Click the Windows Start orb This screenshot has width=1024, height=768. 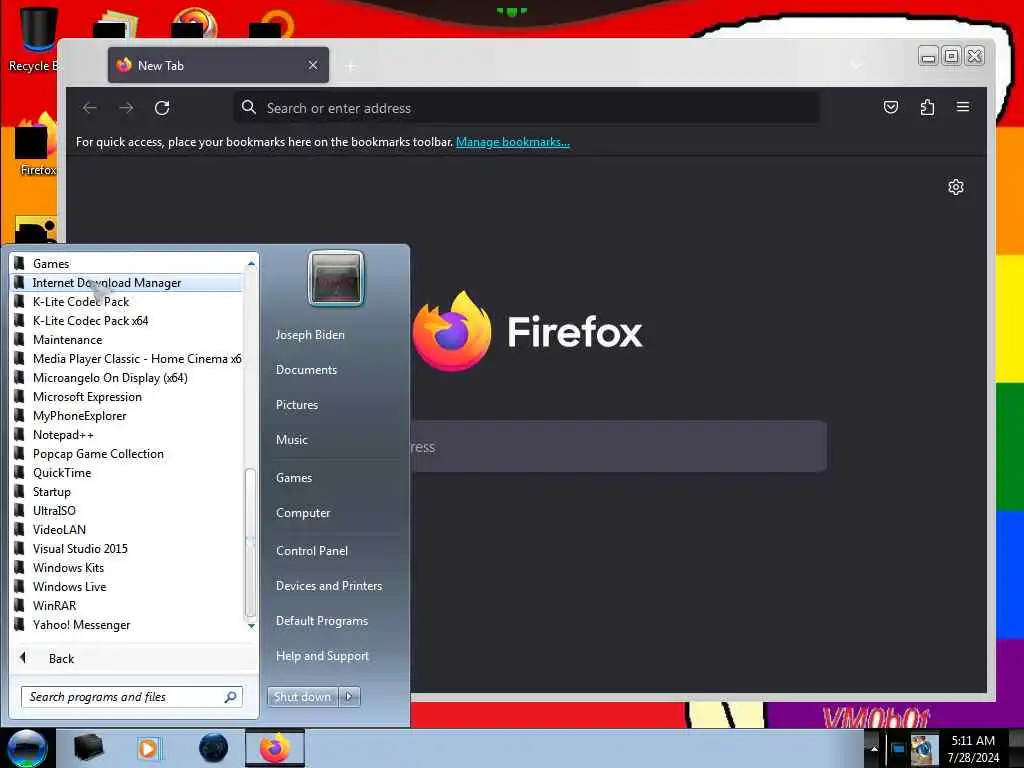point(27,748)
